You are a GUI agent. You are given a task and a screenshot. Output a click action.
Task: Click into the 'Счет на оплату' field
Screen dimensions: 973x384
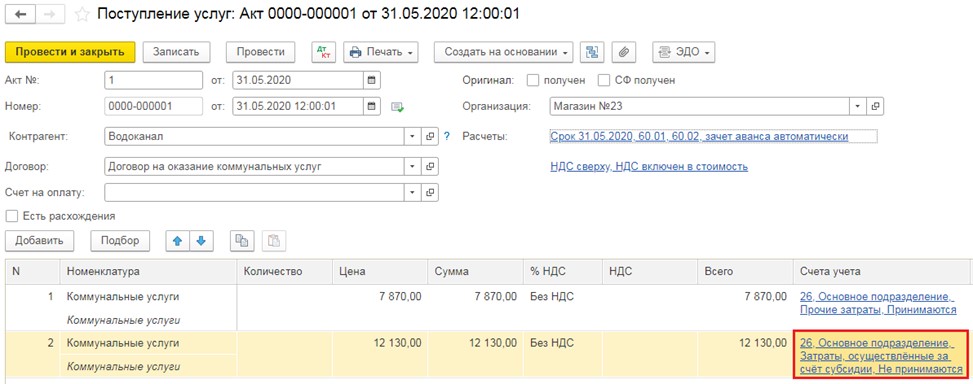click(254, 192)
